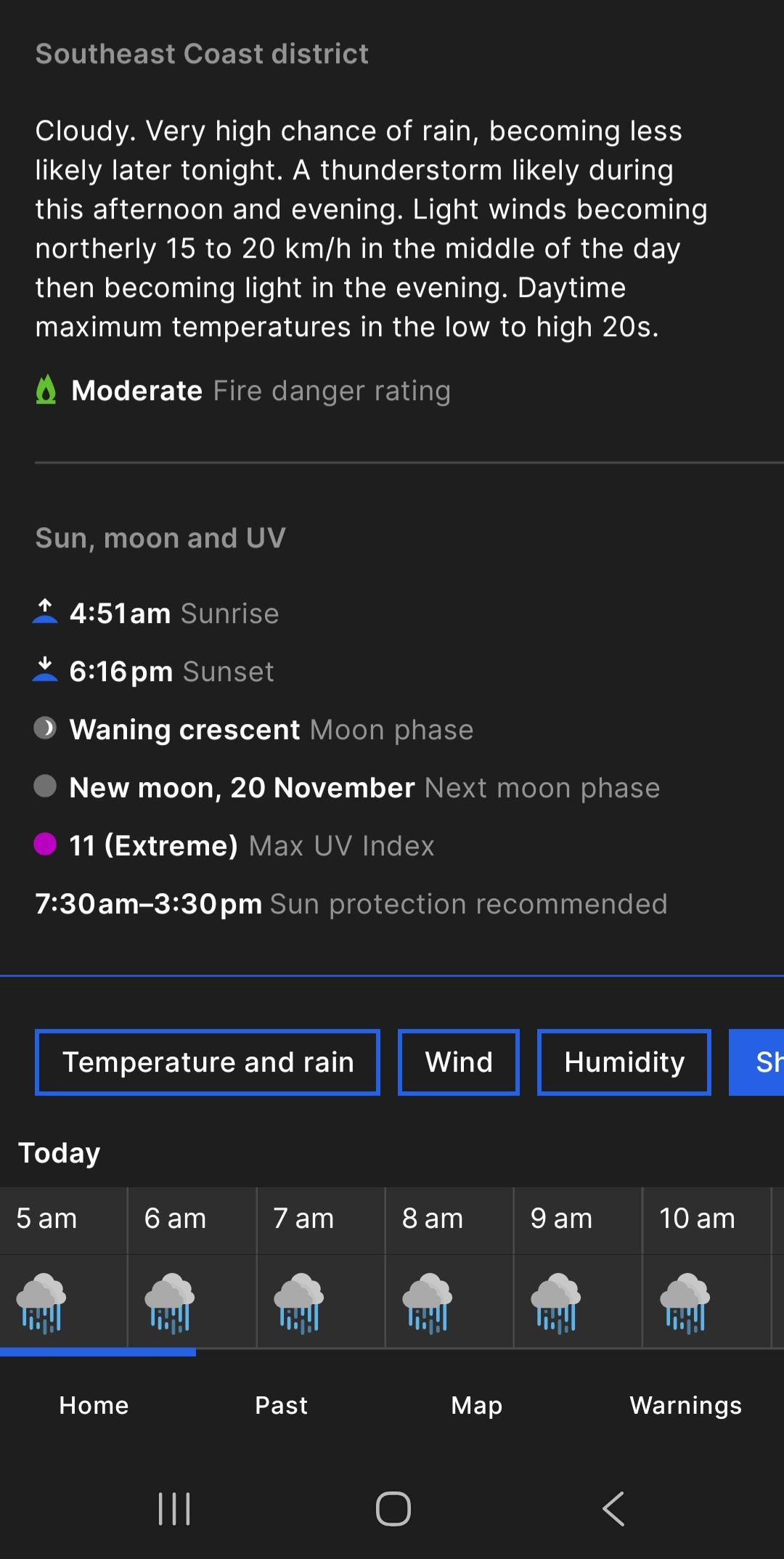Tap the 5 am rain cloud icon
This screenshot has height=1559, width=784.
[x=41, y=1303]
